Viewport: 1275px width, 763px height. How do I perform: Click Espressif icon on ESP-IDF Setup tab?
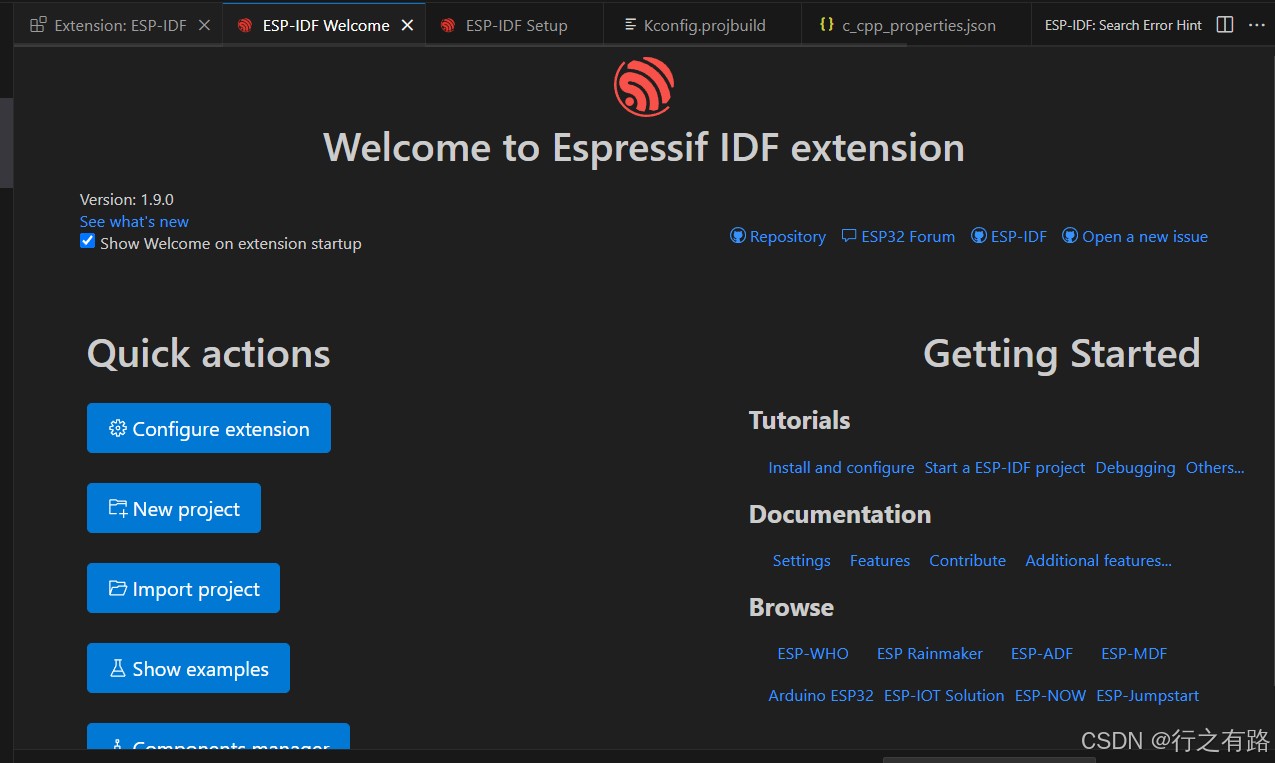tap(448, 25)
